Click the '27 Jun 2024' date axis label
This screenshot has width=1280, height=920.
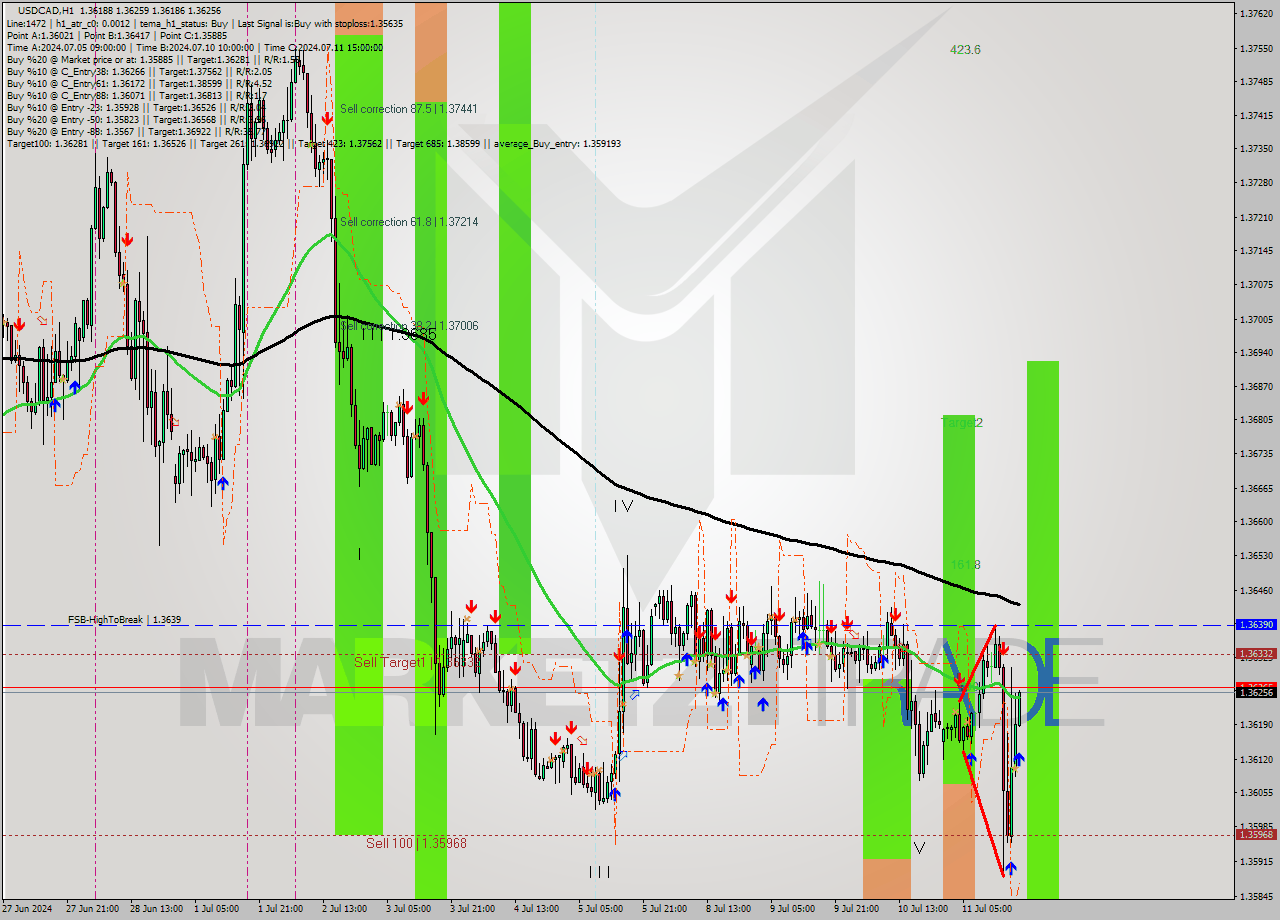(27, 909)
